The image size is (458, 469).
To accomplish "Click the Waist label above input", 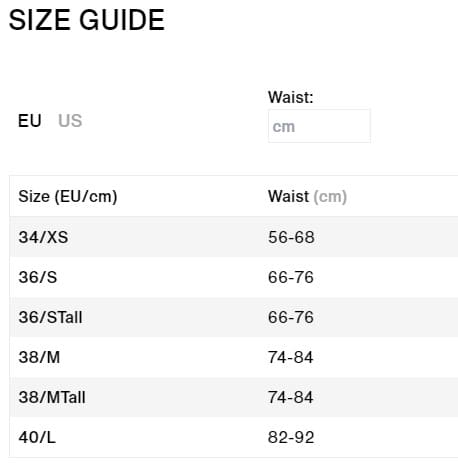I will coord(291,97).
